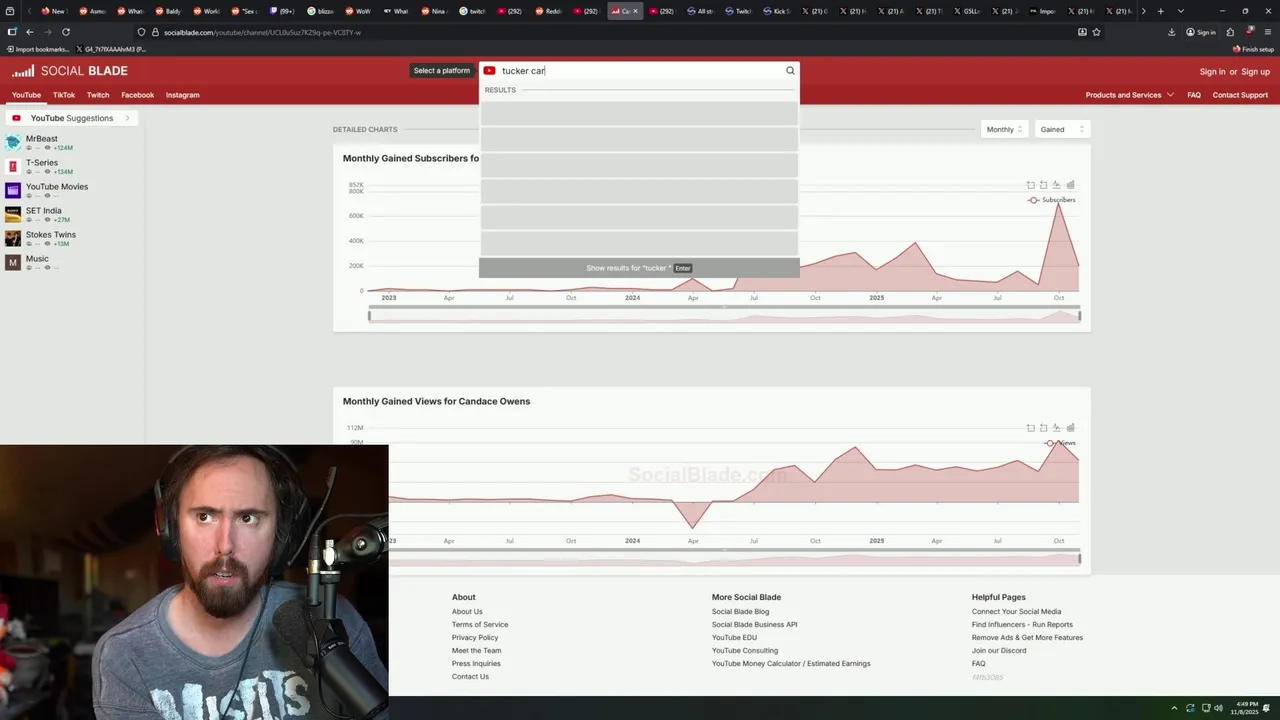Open the FAQ link in header

click(x=1194, y=95)
